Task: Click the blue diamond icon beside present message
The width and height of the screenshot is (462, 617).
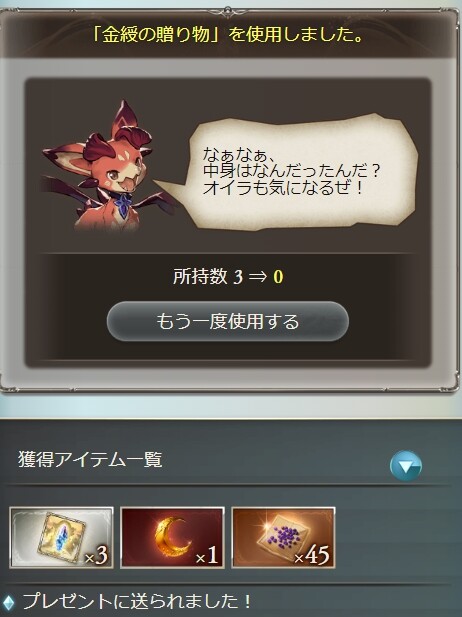Action: (x=9, y=602)
